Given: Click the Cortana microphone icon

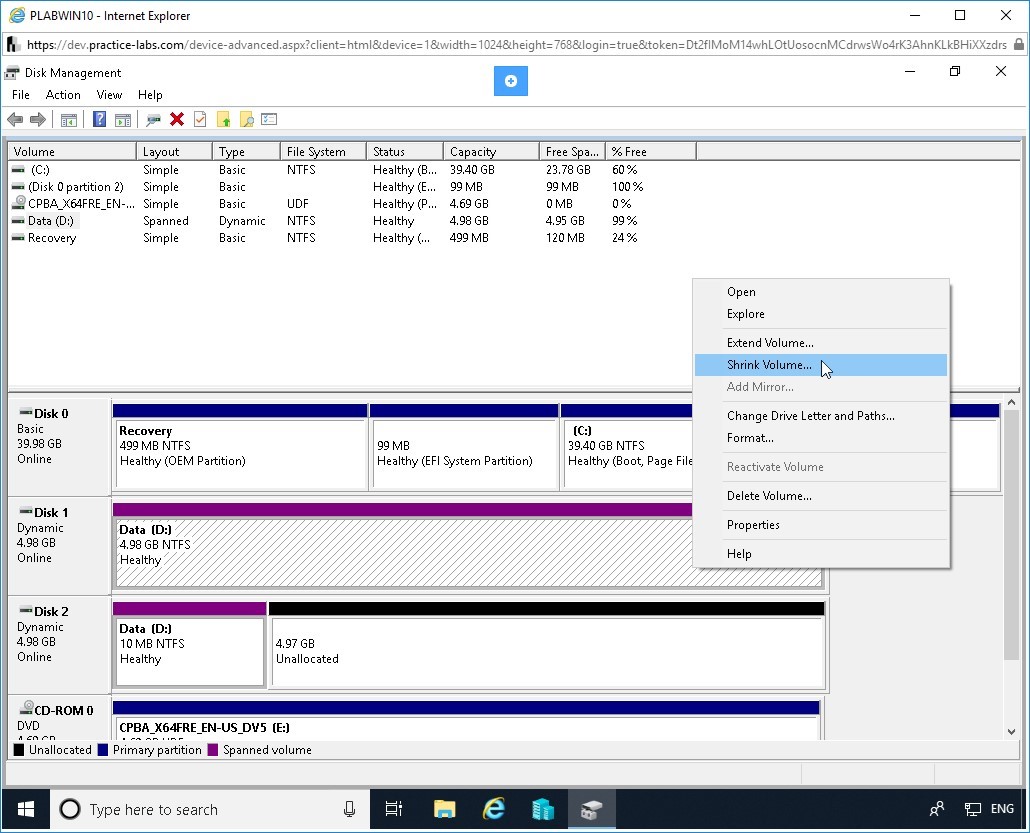Looking at the screenshot, I should tap(349, 809).
